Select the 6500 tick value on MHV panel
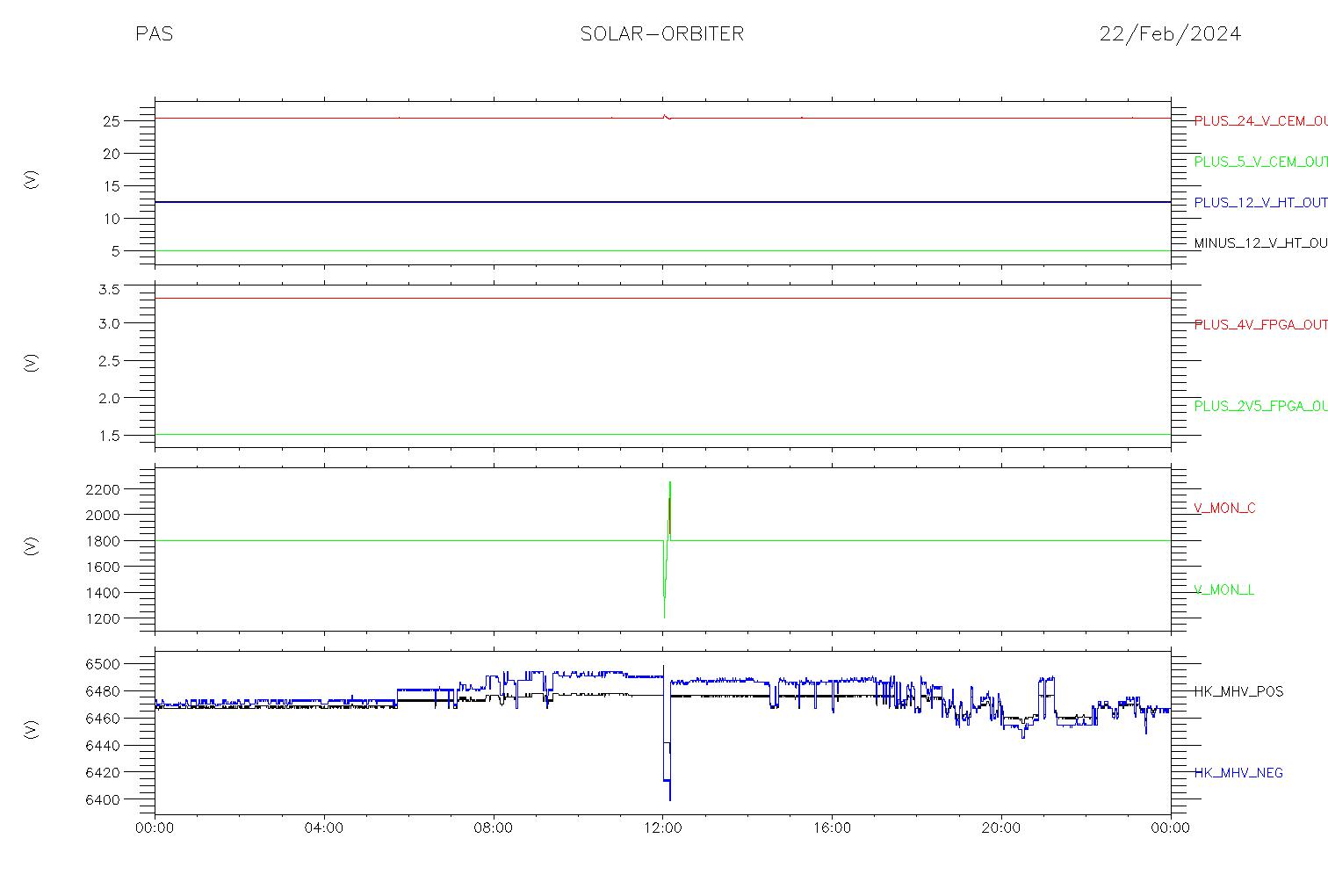This screenshot has height=896, width=1328. (103, 664)
